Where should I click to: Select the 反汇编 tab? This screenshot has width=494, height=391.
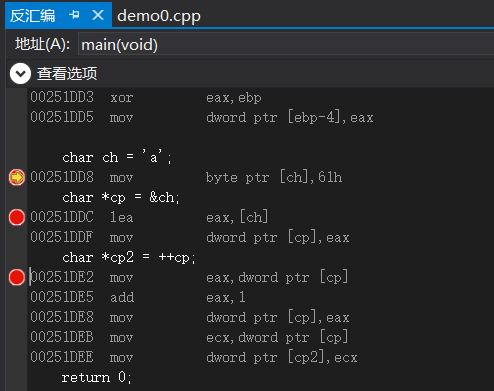(32, 16)
